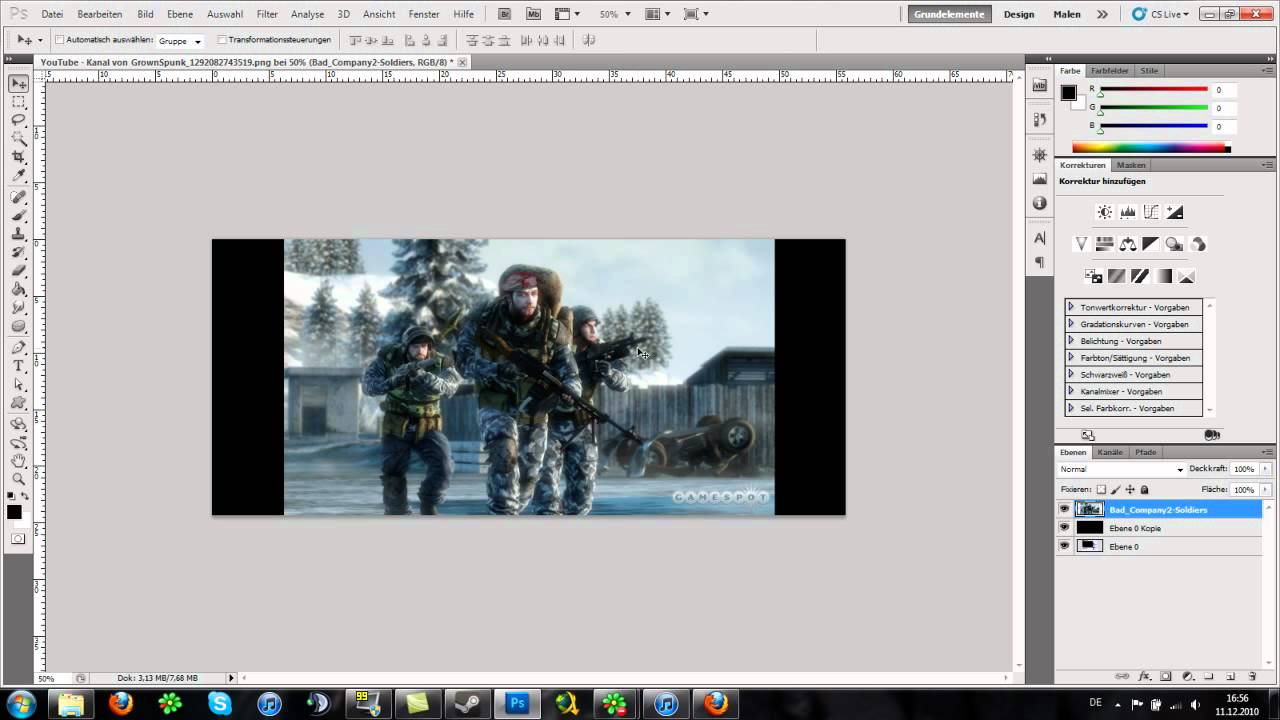
Task: Click the color spectrum ramp
Action: [1149, 148]
